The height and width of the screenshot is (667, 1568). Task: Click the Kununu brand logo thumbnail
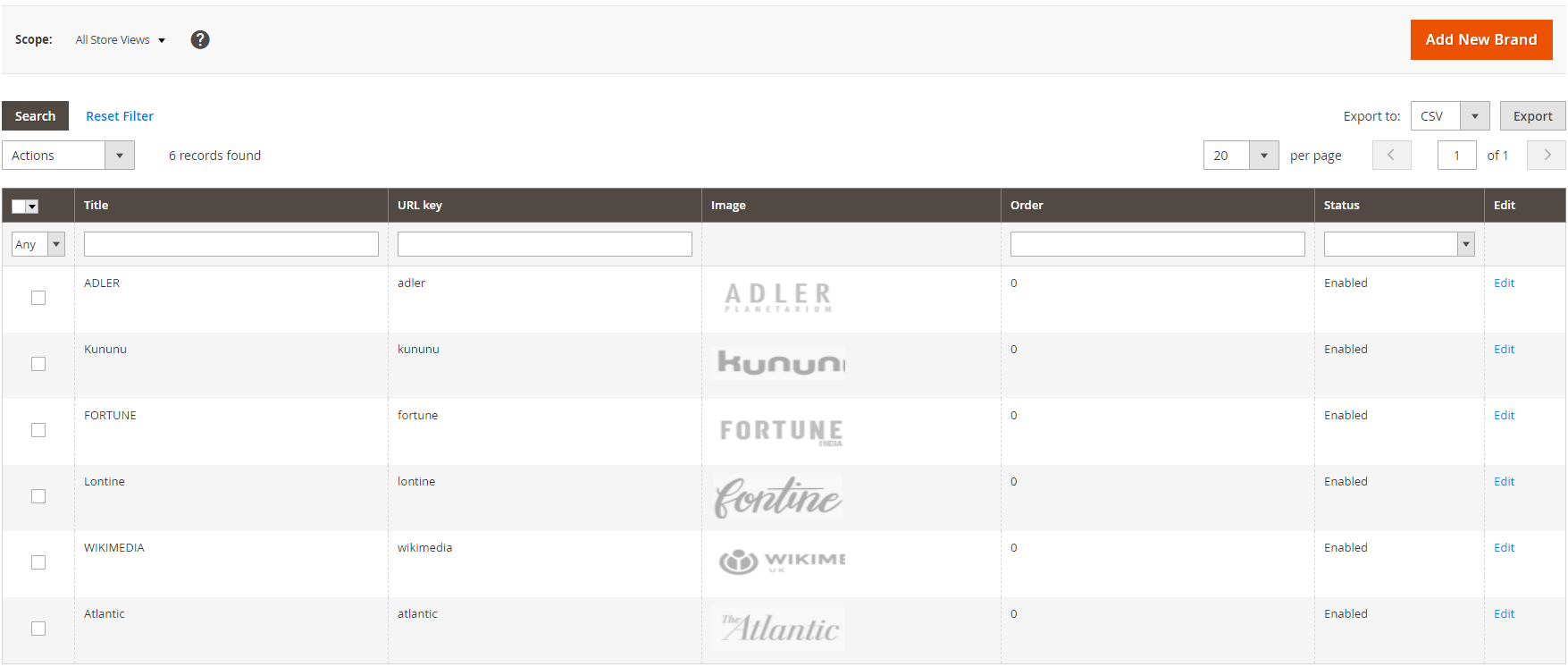tap(780, 363)
